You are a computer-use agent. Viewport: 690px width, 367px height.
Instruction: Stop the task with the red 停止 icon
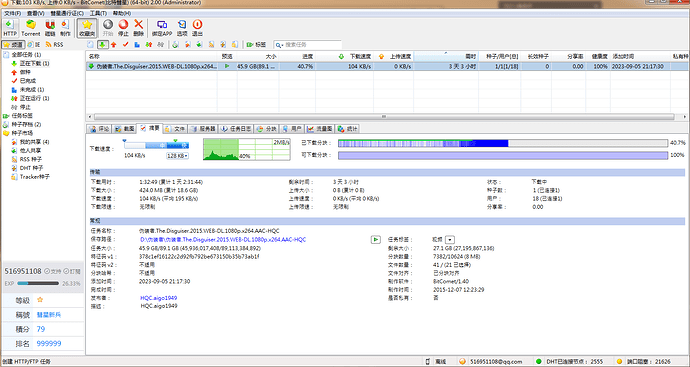123,28
